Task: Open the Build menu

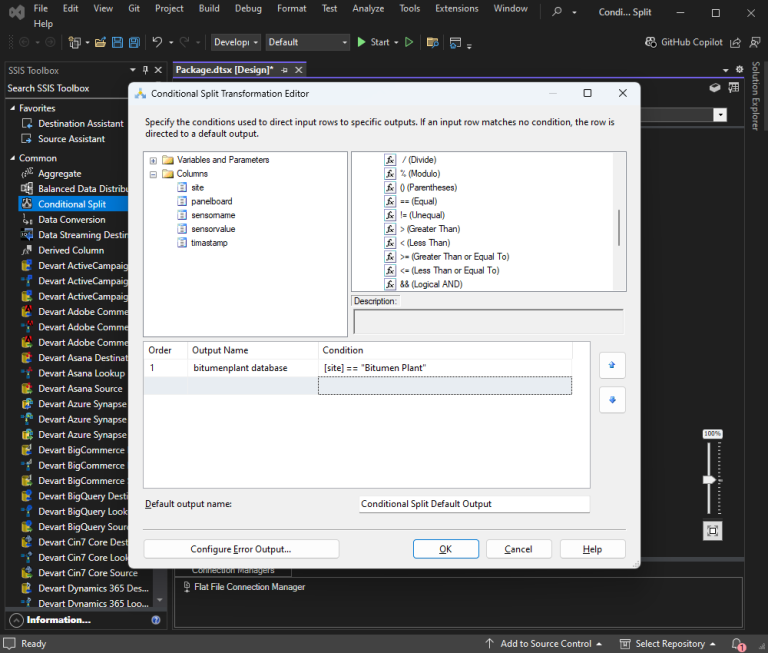Action: [x=209, y=8]
